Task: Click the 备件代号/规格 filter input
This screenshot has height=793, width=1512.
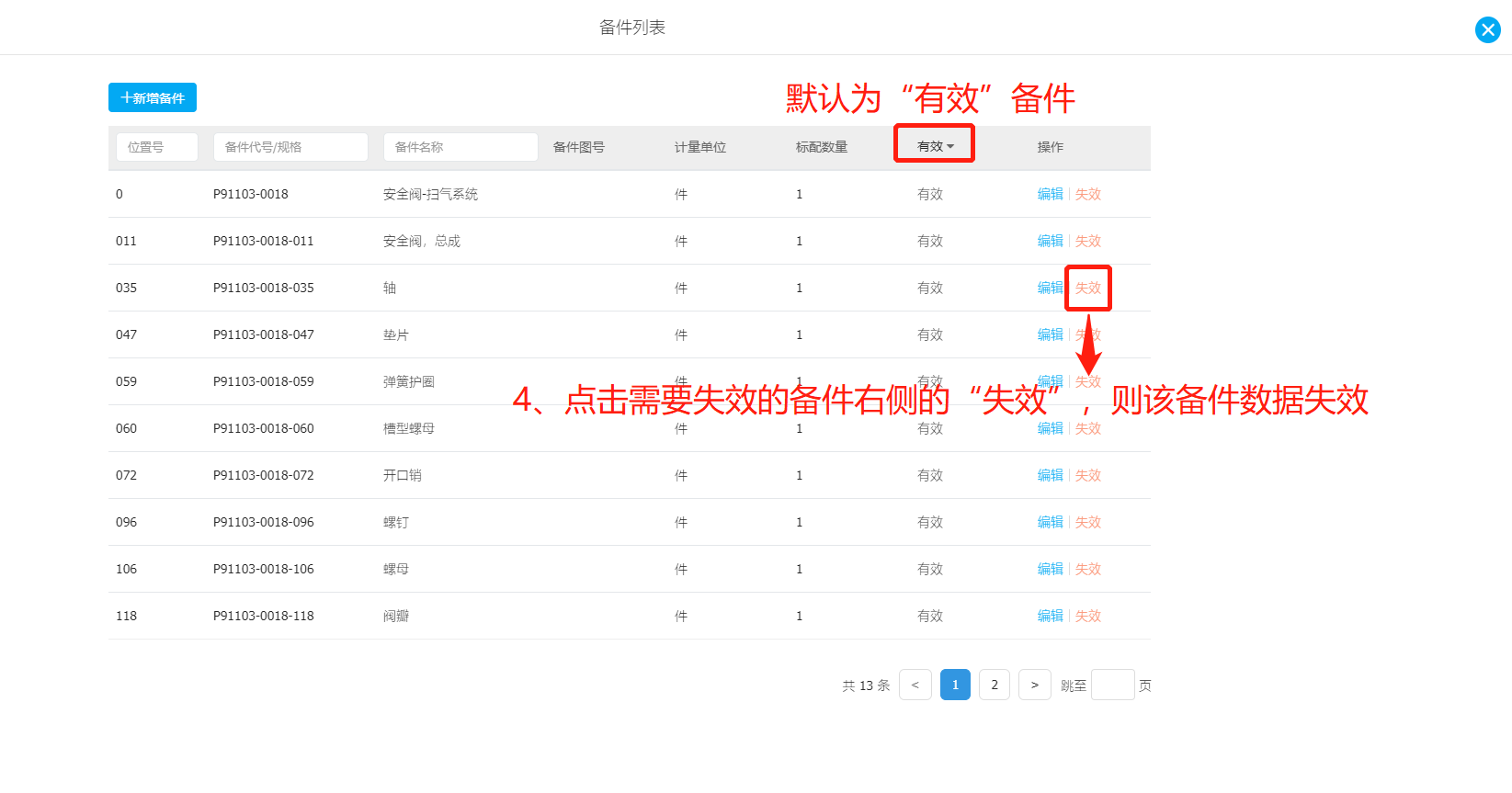Action: [290, 147]
